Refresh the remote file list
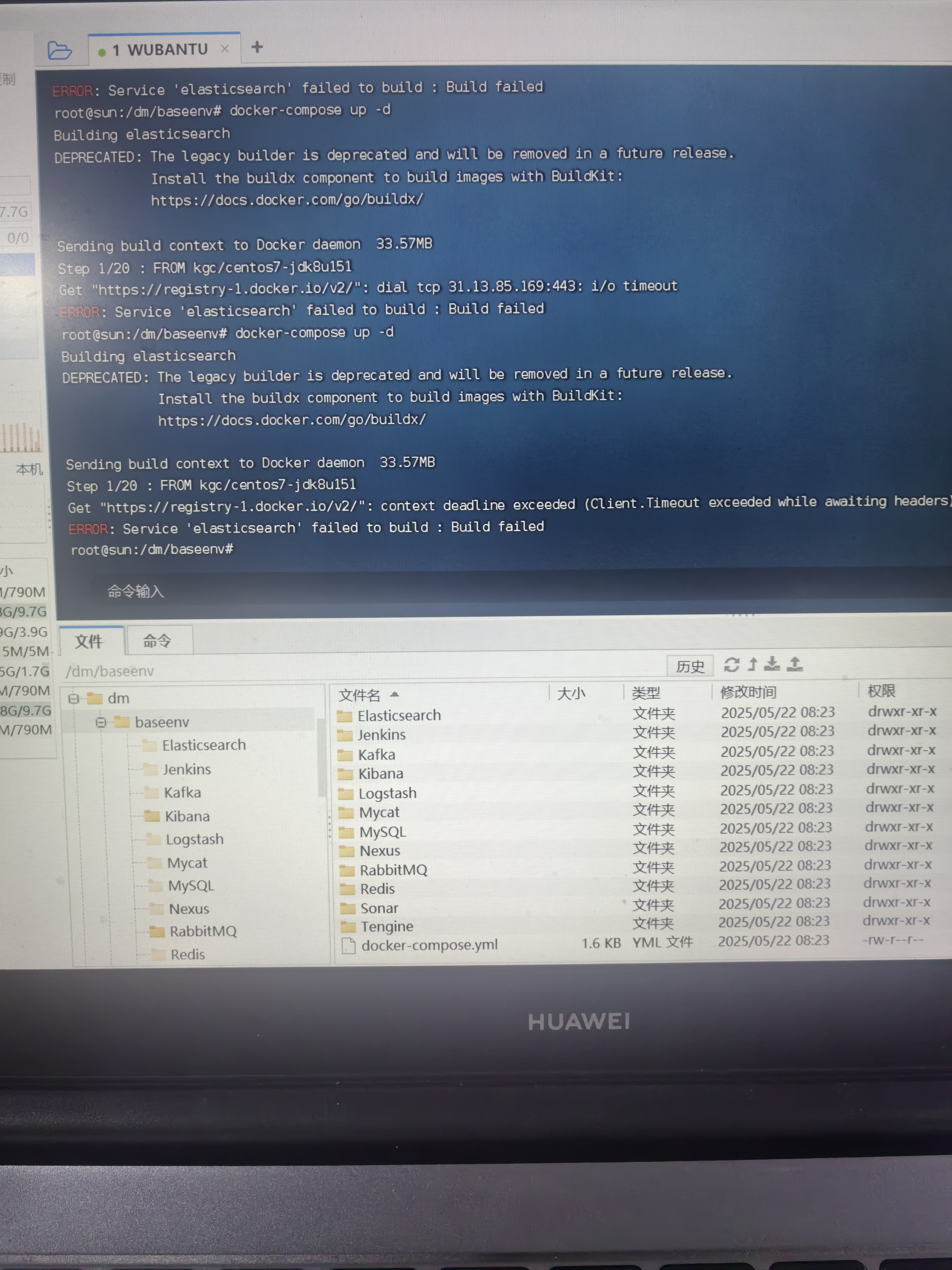The image size is (952, 1270). point(731,665)
